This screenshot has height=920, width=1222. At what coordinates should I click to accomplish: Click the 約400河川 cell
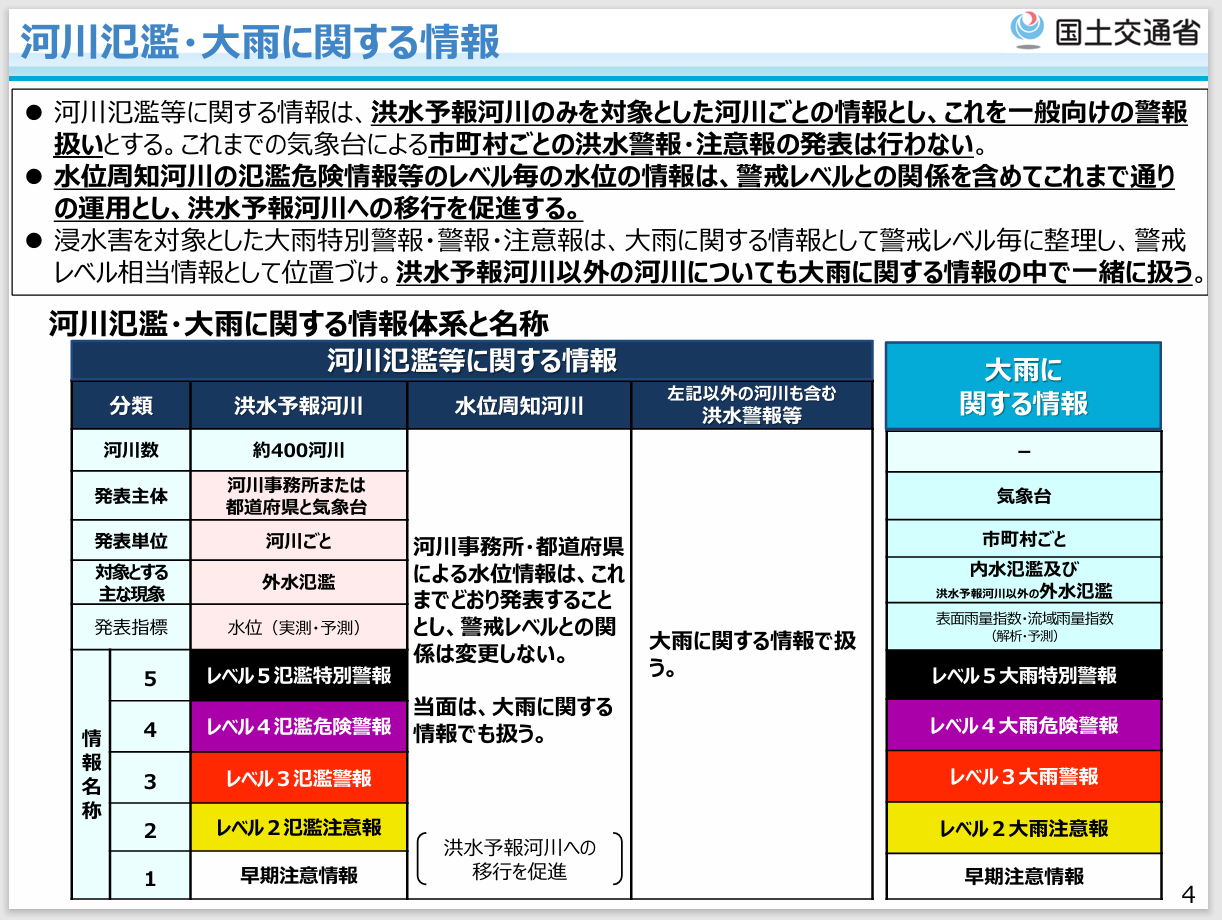click(x=298, y=450)
